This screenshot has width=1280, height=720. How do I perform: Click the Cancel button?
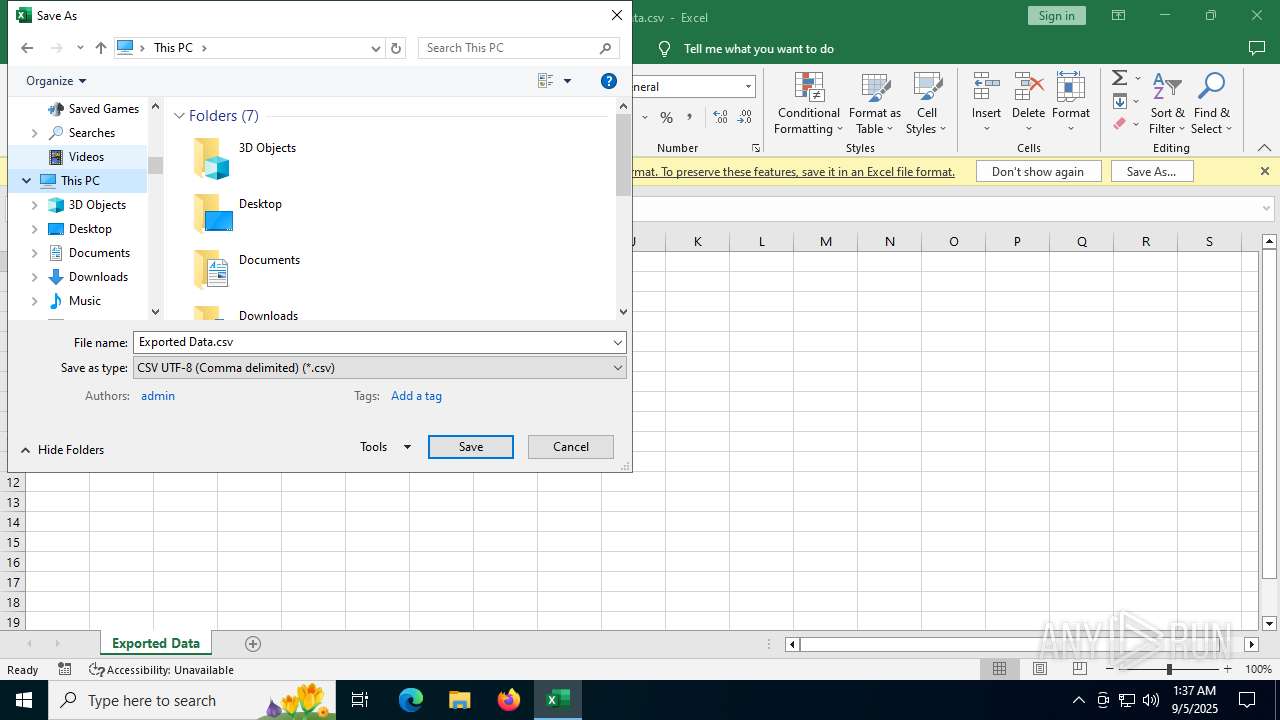click(571, 447)
